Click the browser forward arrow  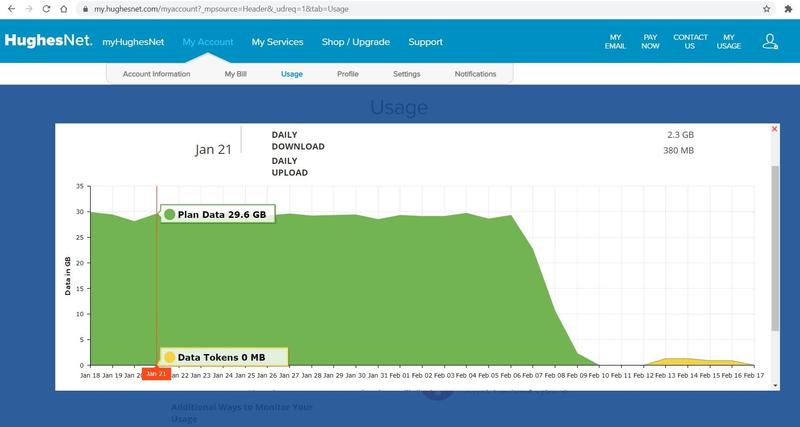(x=29, y=9)
